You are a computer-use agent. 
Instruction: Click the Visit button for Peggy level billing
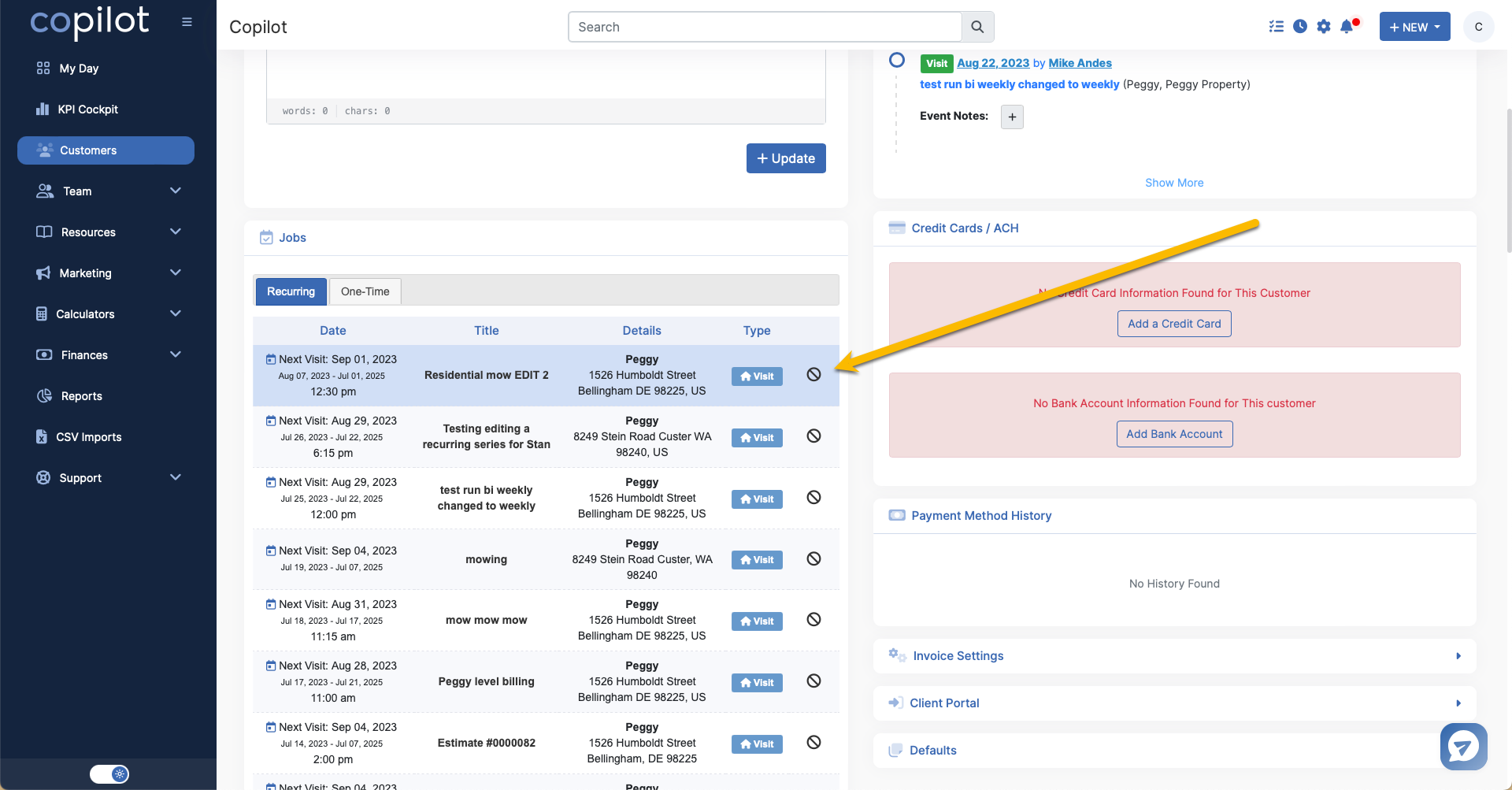click(757, 683)
